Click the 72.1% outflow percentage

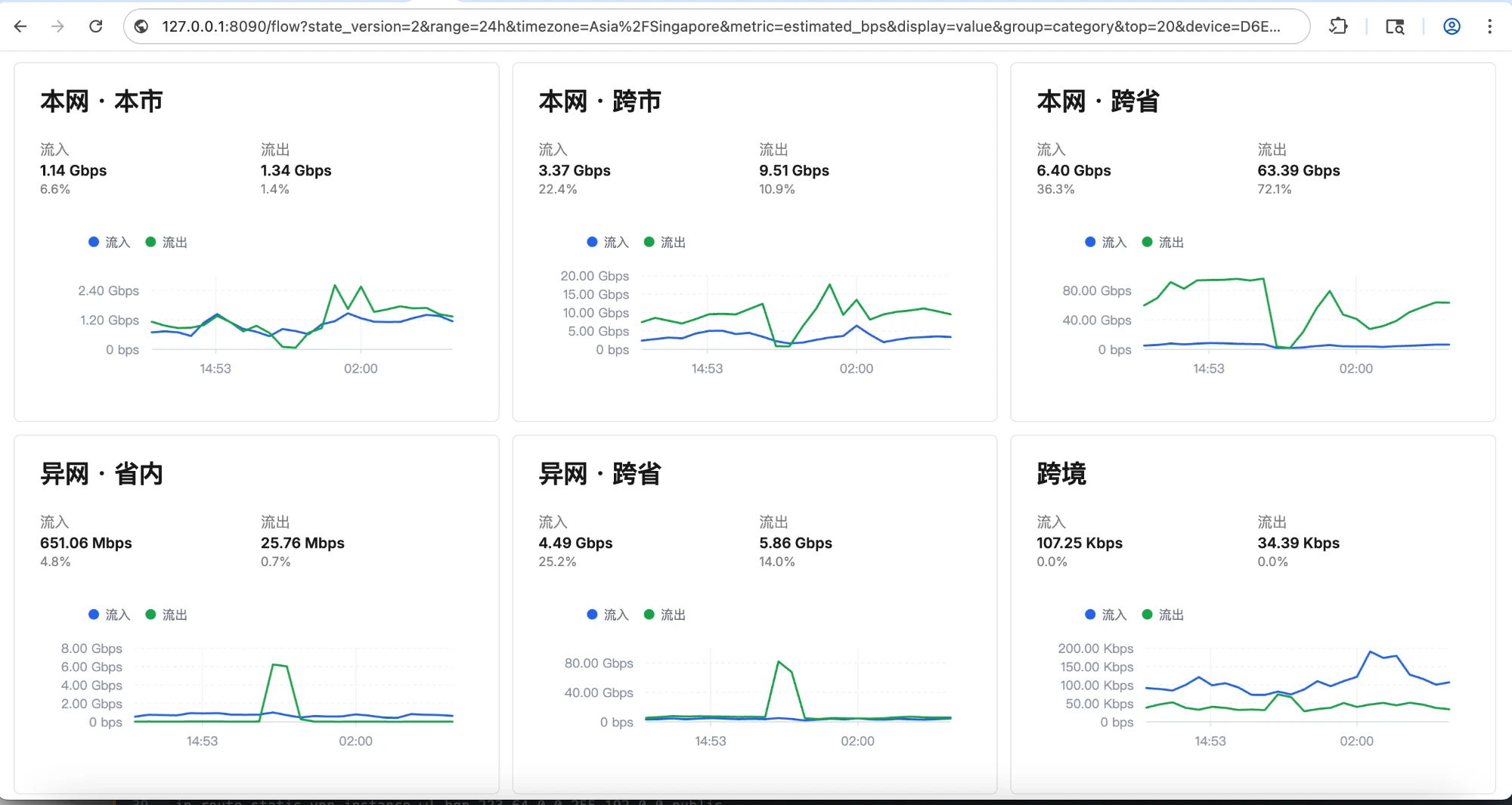1274,190
